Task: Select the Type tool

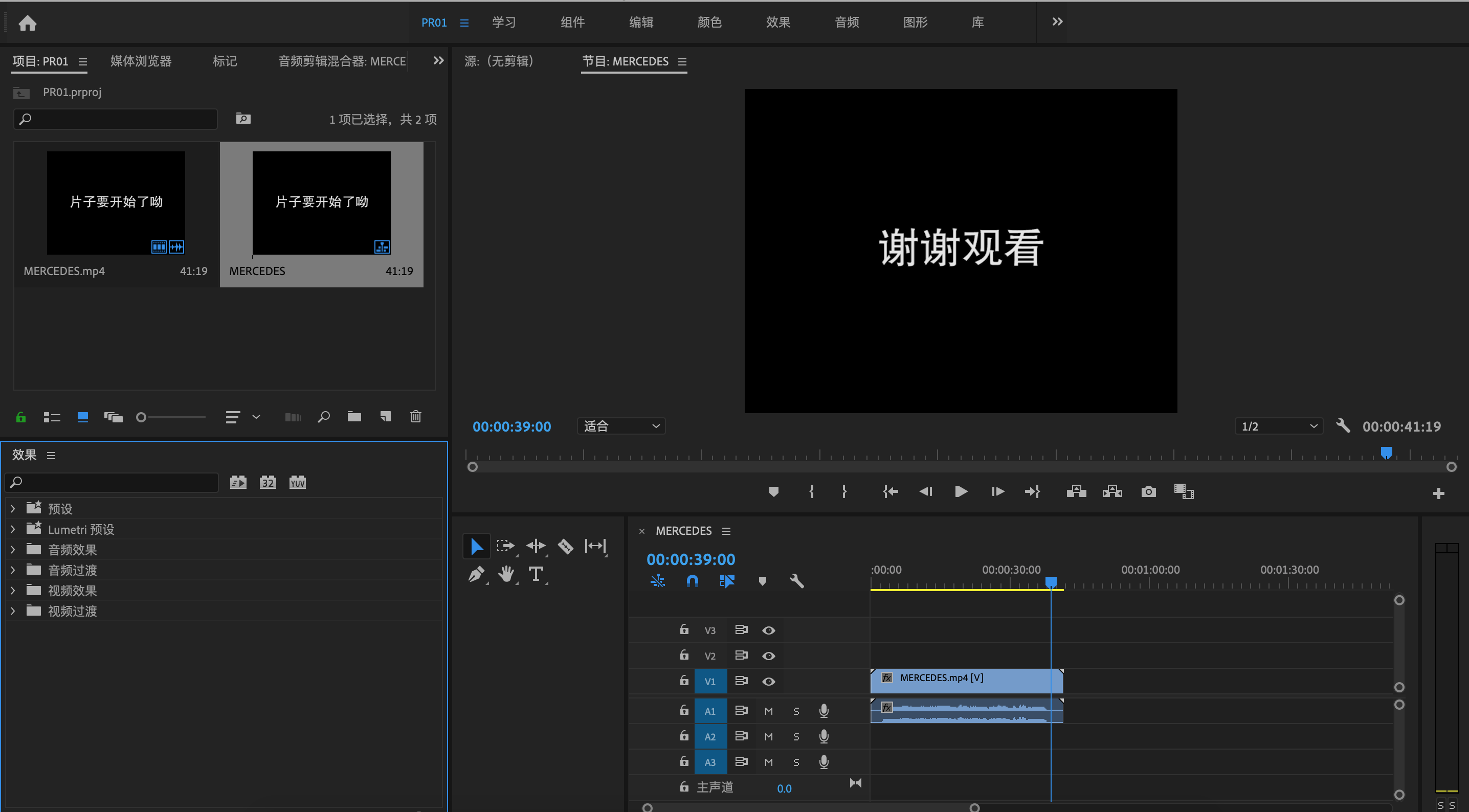Action: [536, 574]
